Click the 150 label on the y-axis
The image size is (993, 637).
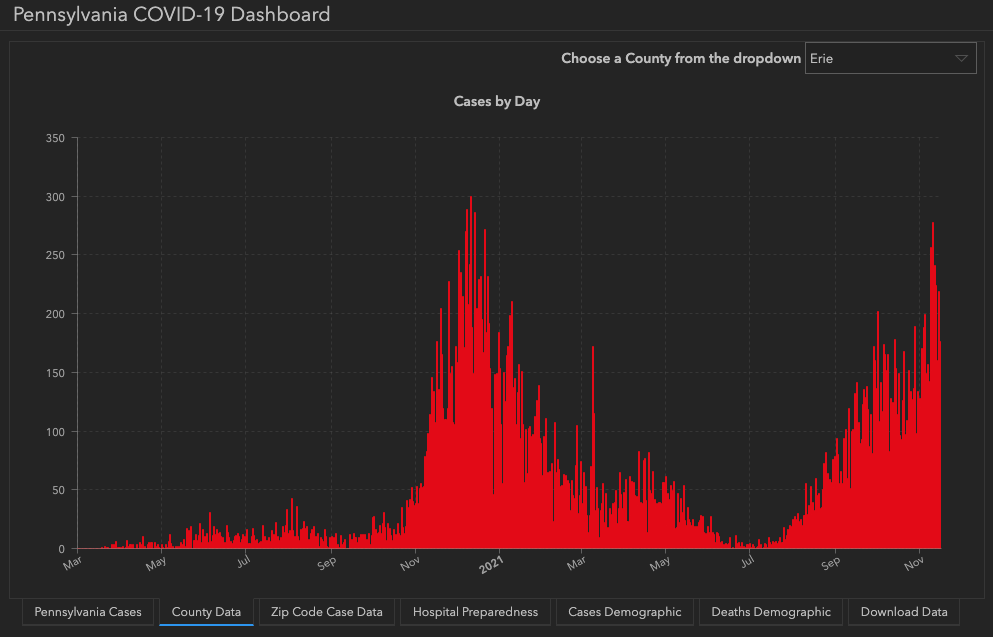(x=55, y=373)
